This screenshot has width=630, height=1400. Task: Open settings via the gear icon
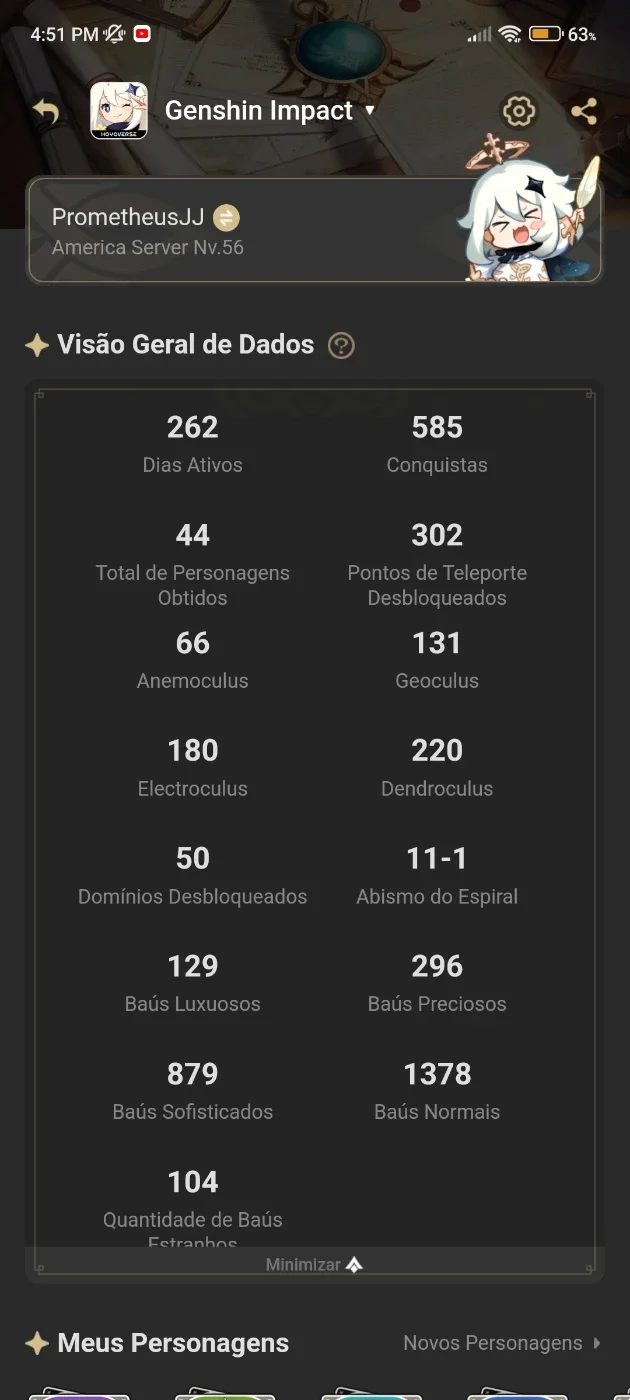point(518,111)
